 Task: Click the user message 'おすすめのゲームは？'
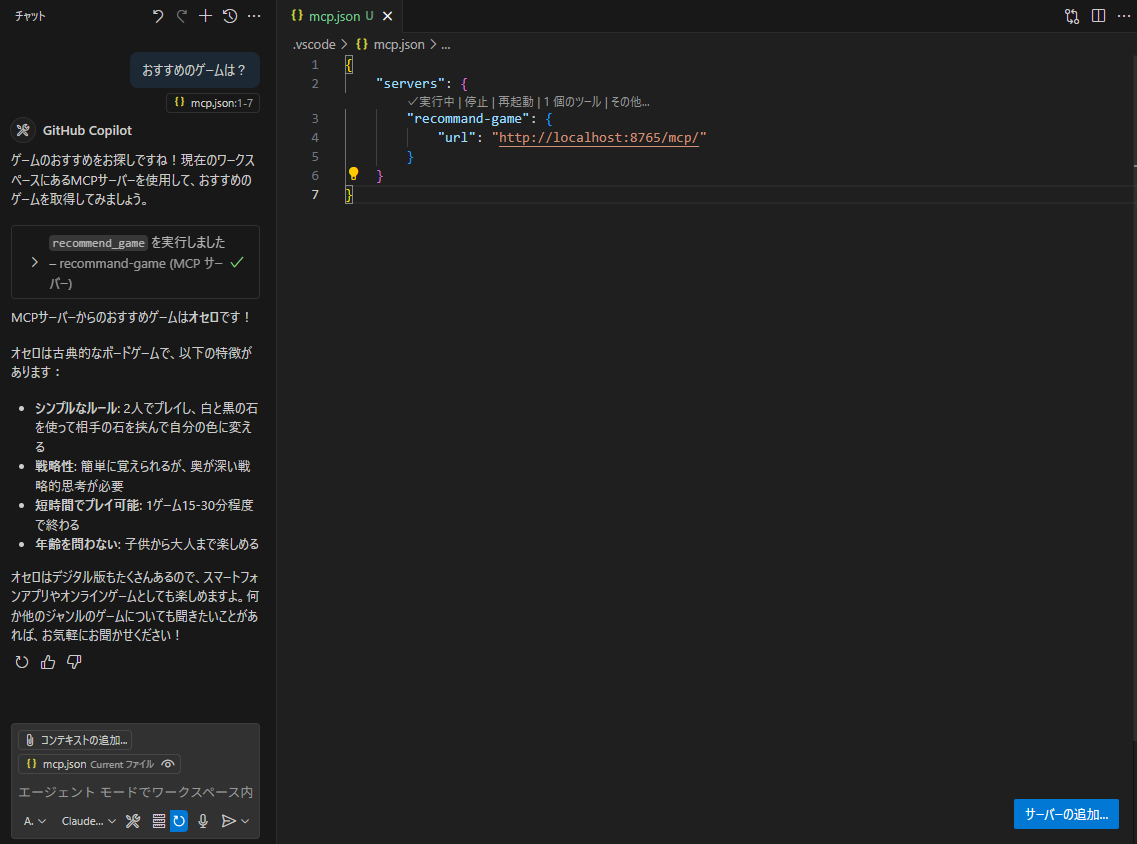pyautogui.click(x=194, y=70)
